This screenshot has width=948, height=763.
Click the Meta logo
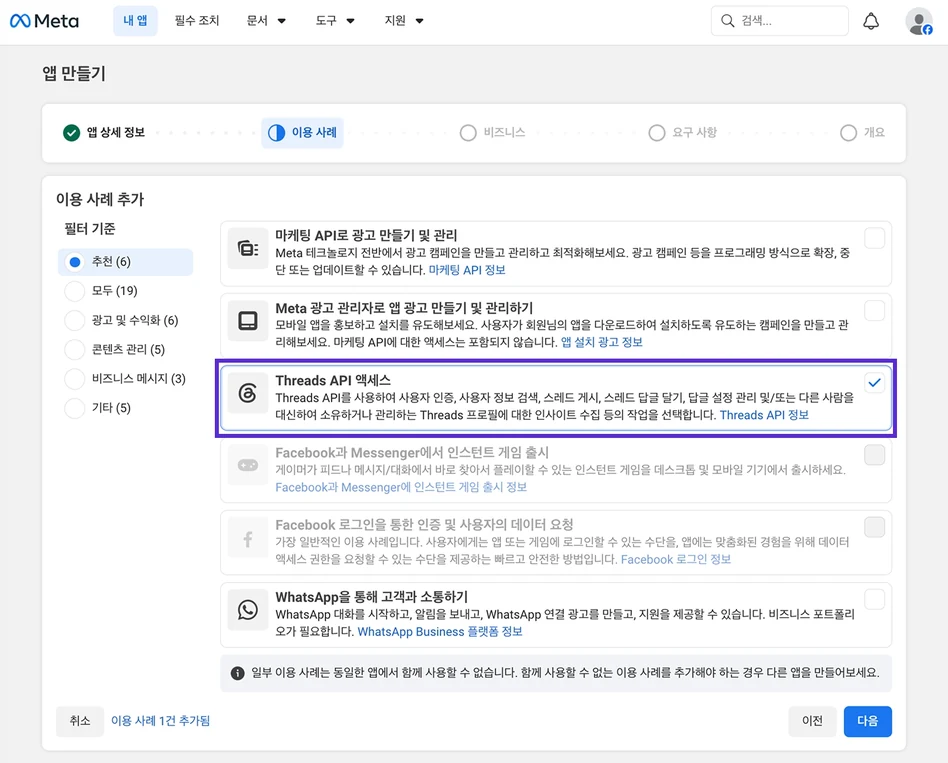tap(44, 21)
